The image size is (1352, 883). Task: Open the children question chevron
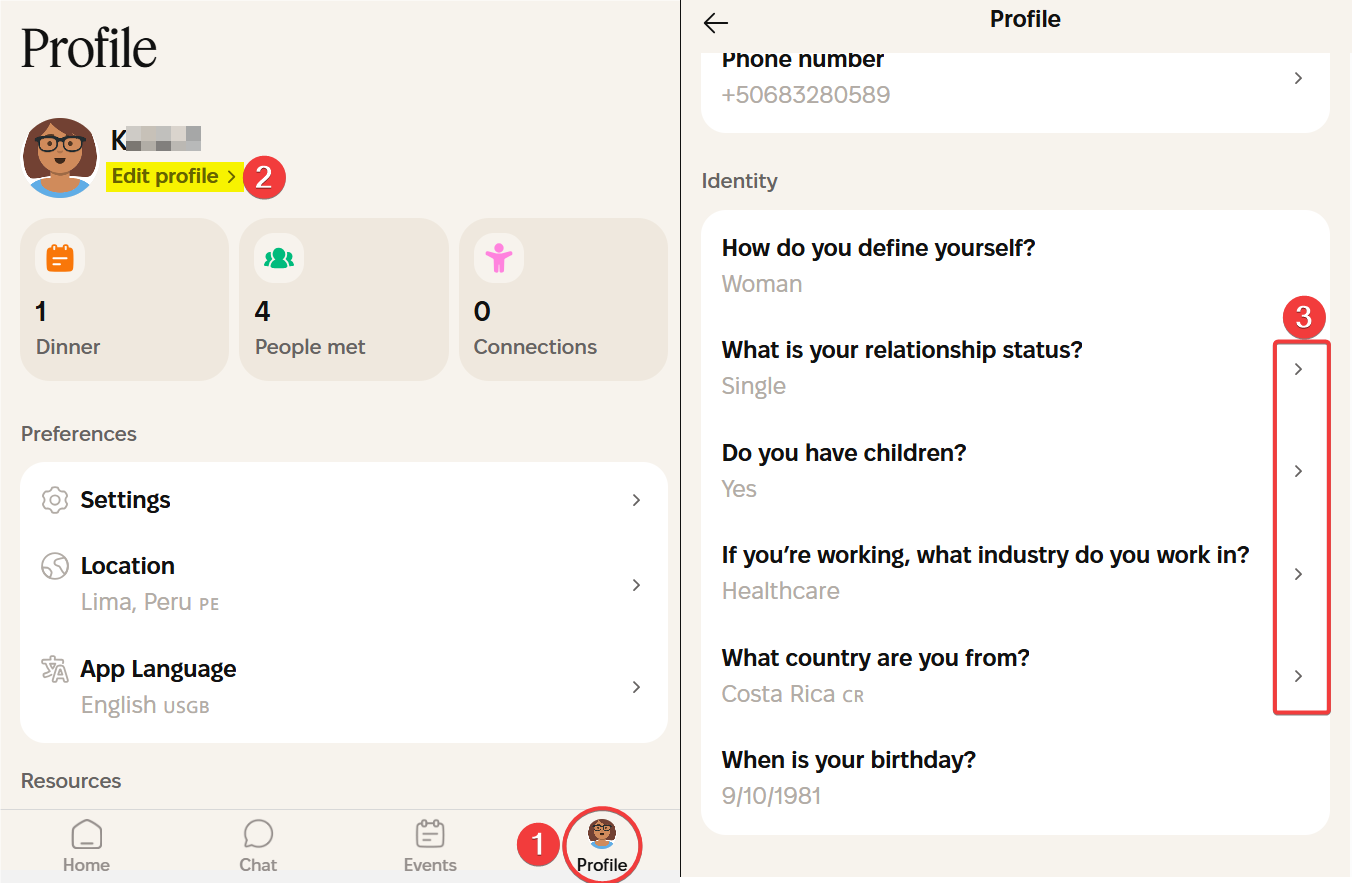(1298, 471)
